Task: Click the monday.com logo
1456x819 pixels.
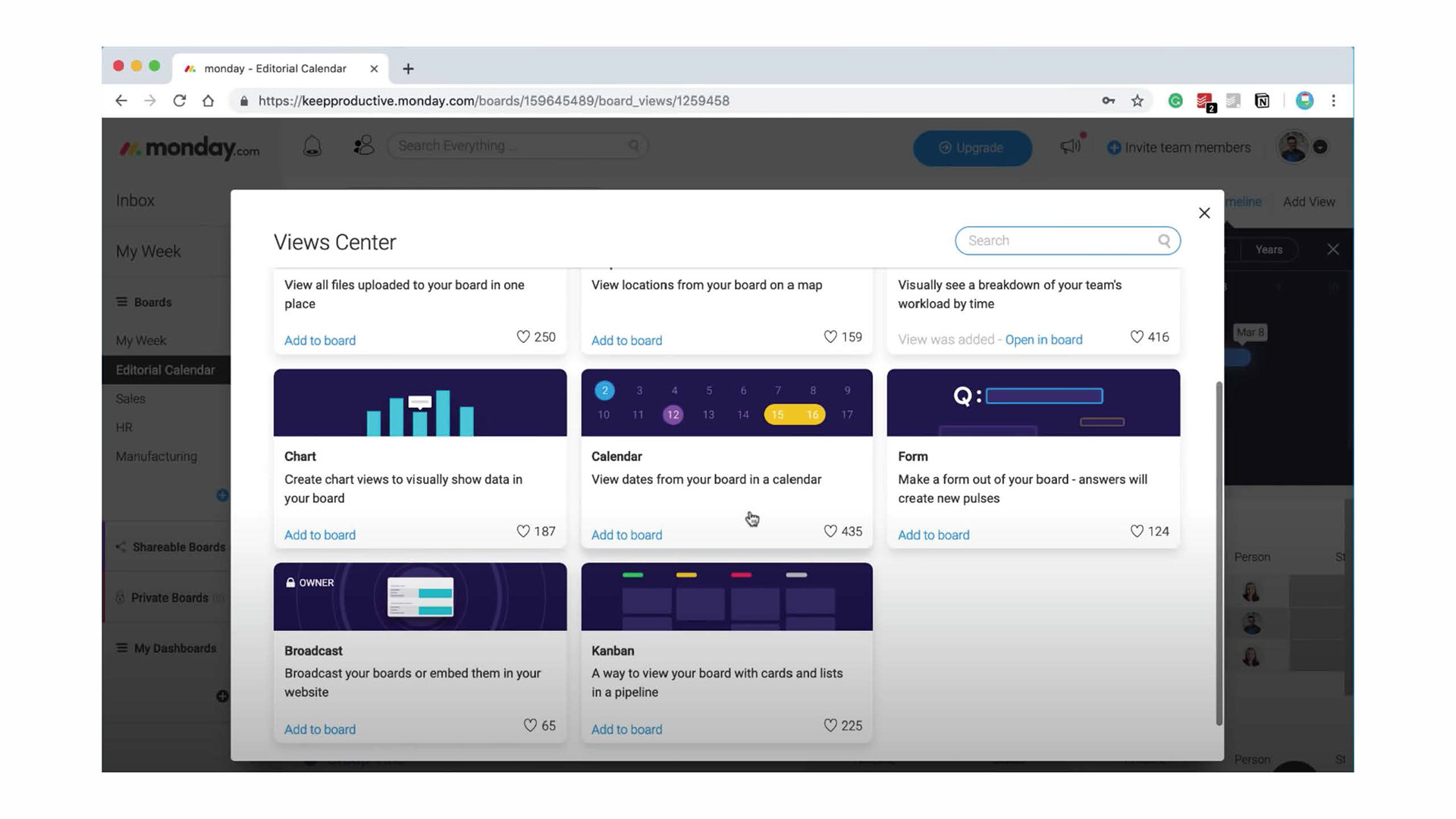Action: click(x=189, y=148)
